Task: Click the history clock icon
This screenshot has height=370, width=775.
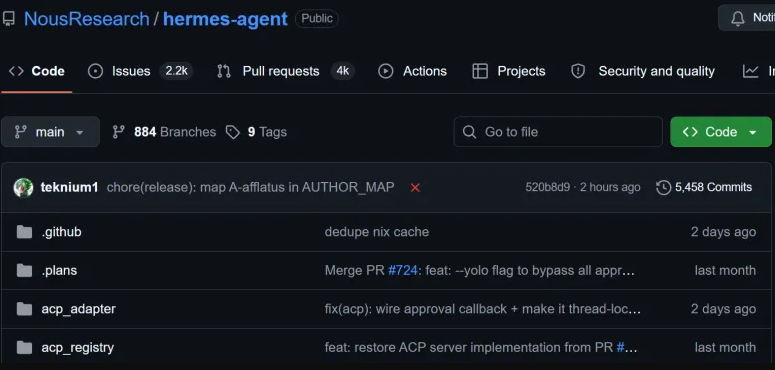Action: (663, 188)
